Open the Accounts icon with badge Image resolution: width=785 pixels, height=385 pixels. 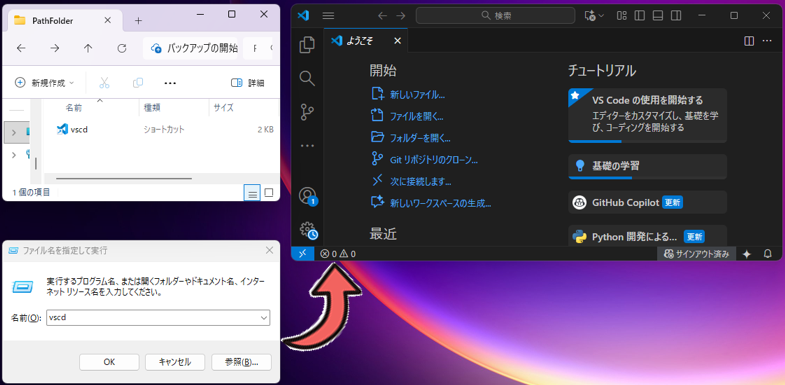(308, 196)
